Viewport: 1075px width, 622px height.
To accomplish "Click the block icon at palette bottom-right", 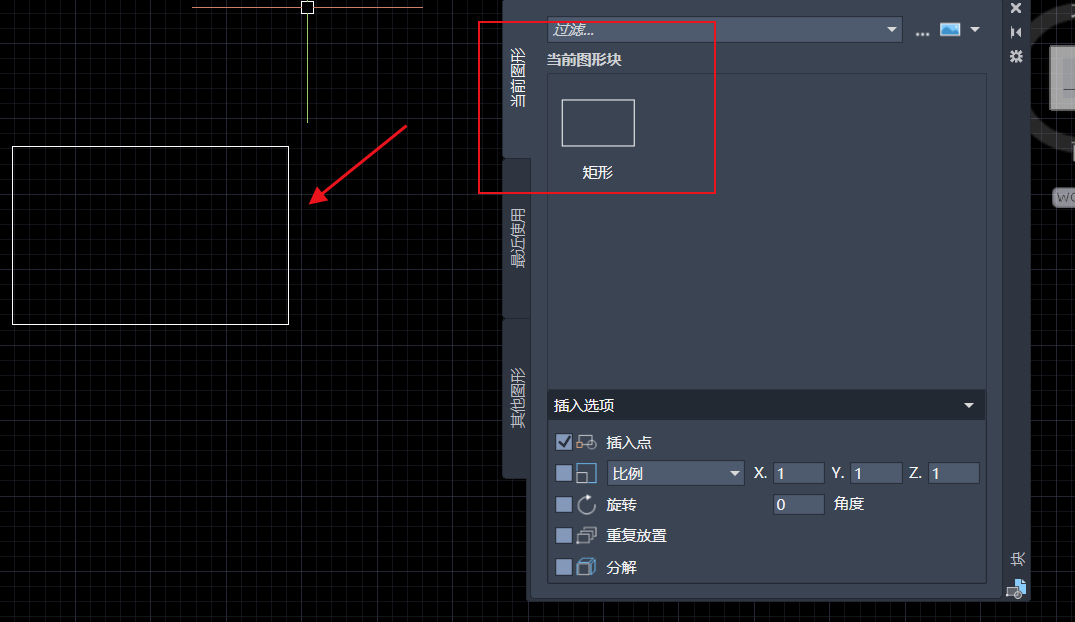I will pos(1016,589).
